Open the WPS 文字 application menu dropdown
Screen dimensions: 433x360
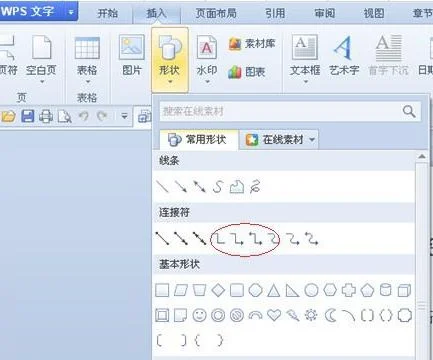tap(71, 12)
